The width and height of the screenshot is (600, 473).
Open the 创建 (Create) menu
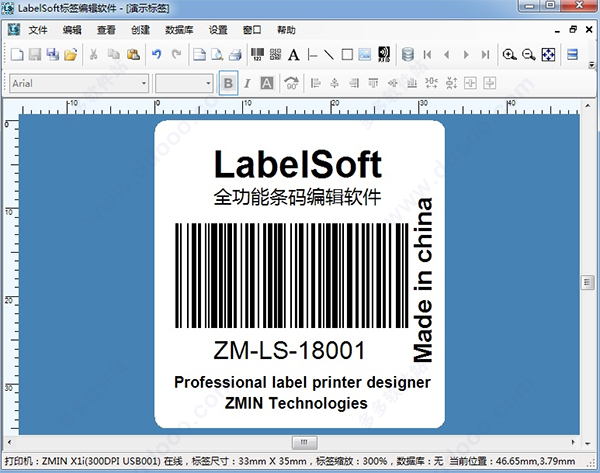[x=140, y=30]
